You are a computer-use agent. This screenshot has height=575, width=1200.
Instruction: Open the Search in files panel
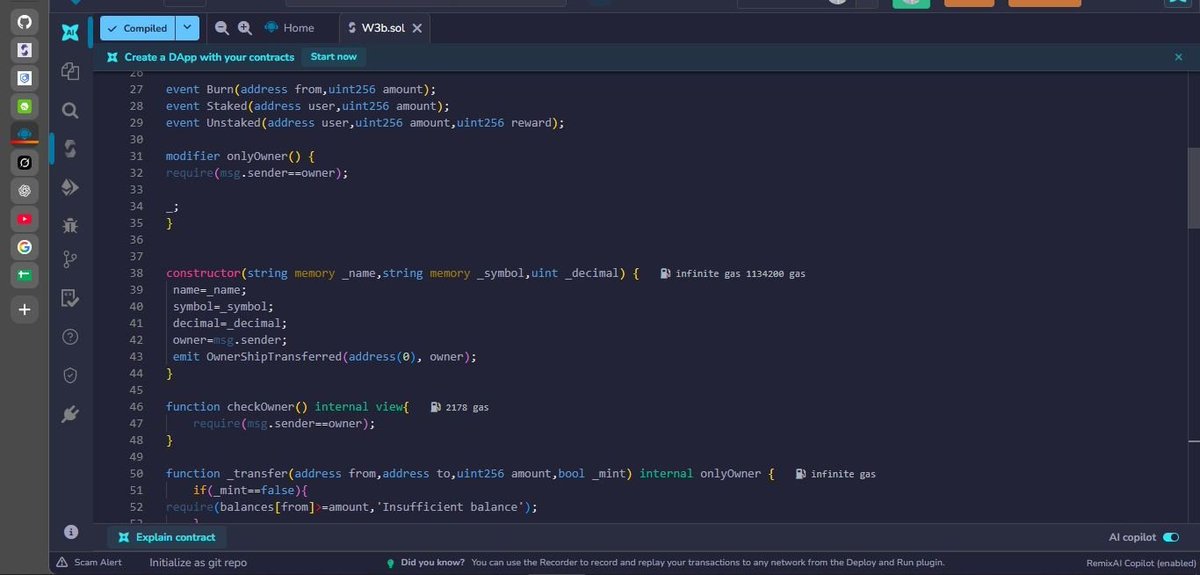tap(70, 110)
